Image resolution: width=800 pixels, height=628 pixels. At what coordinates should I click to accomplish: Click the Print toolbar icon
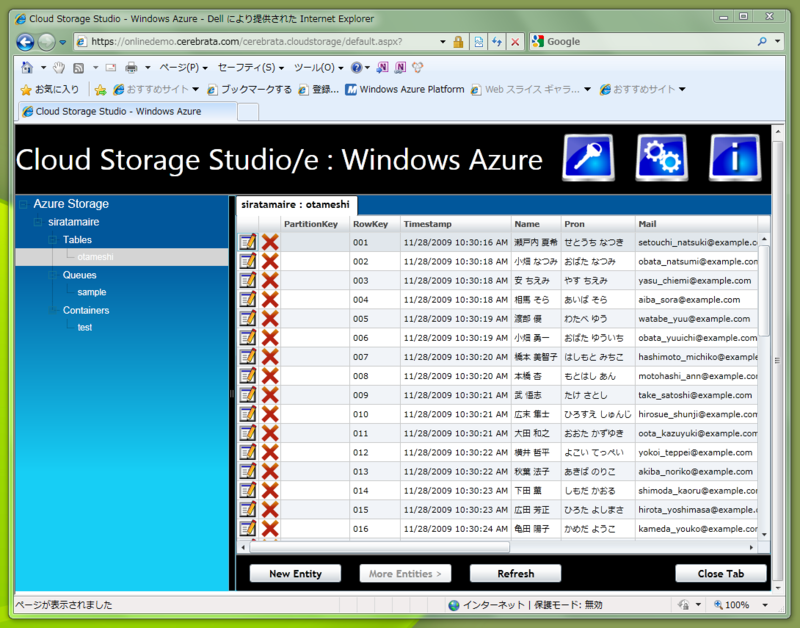tap(131, 67)
